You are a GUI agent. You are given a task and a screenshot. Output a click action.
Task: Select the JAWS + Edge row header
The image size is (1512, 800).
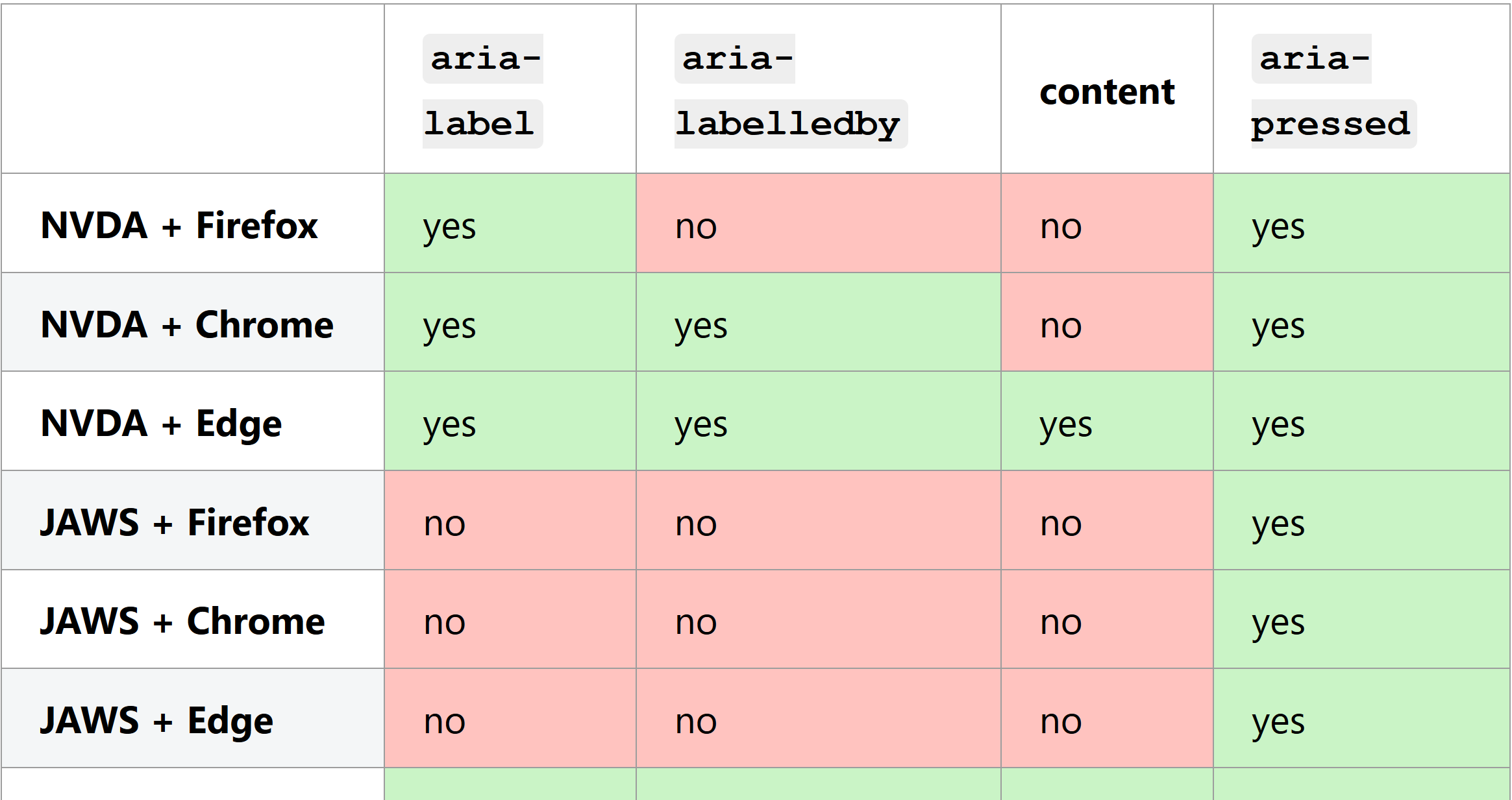[x=193, y=718]
